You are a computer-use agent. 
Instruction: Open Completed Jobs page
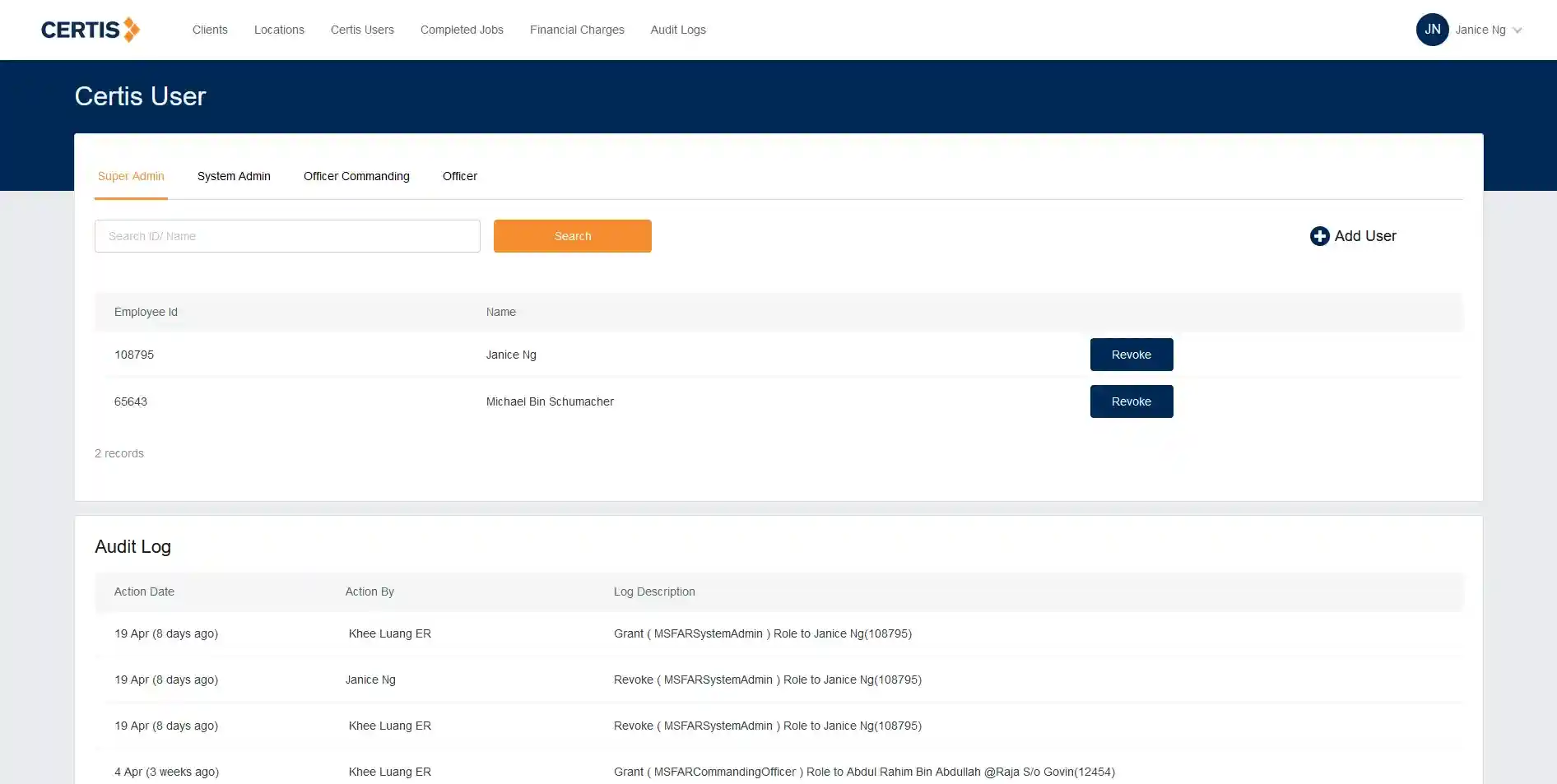coord(462,30)
